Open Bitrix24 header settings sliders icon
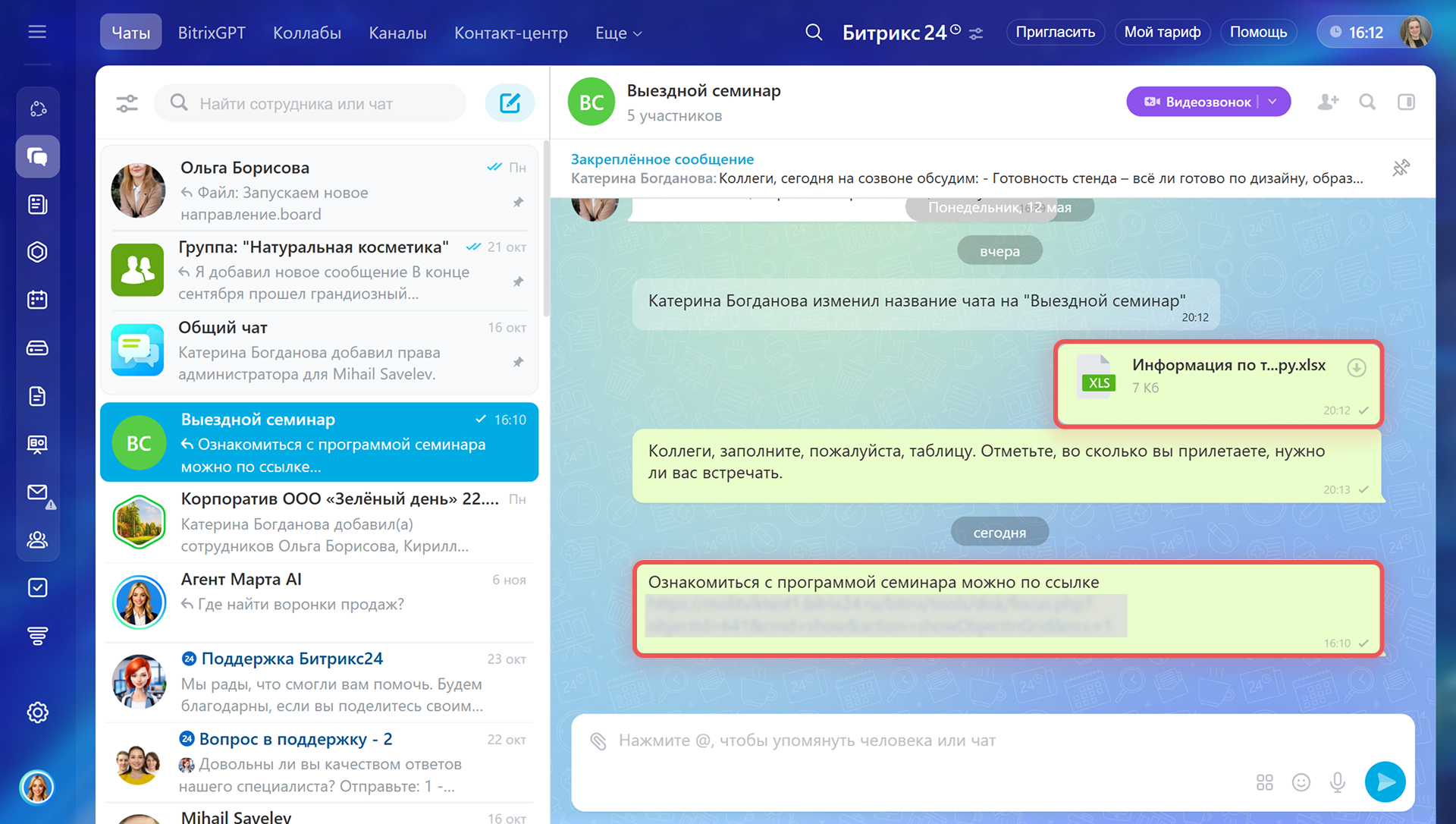The height and width of the screenshot is (824, 1456). click(x=976, y=33)
